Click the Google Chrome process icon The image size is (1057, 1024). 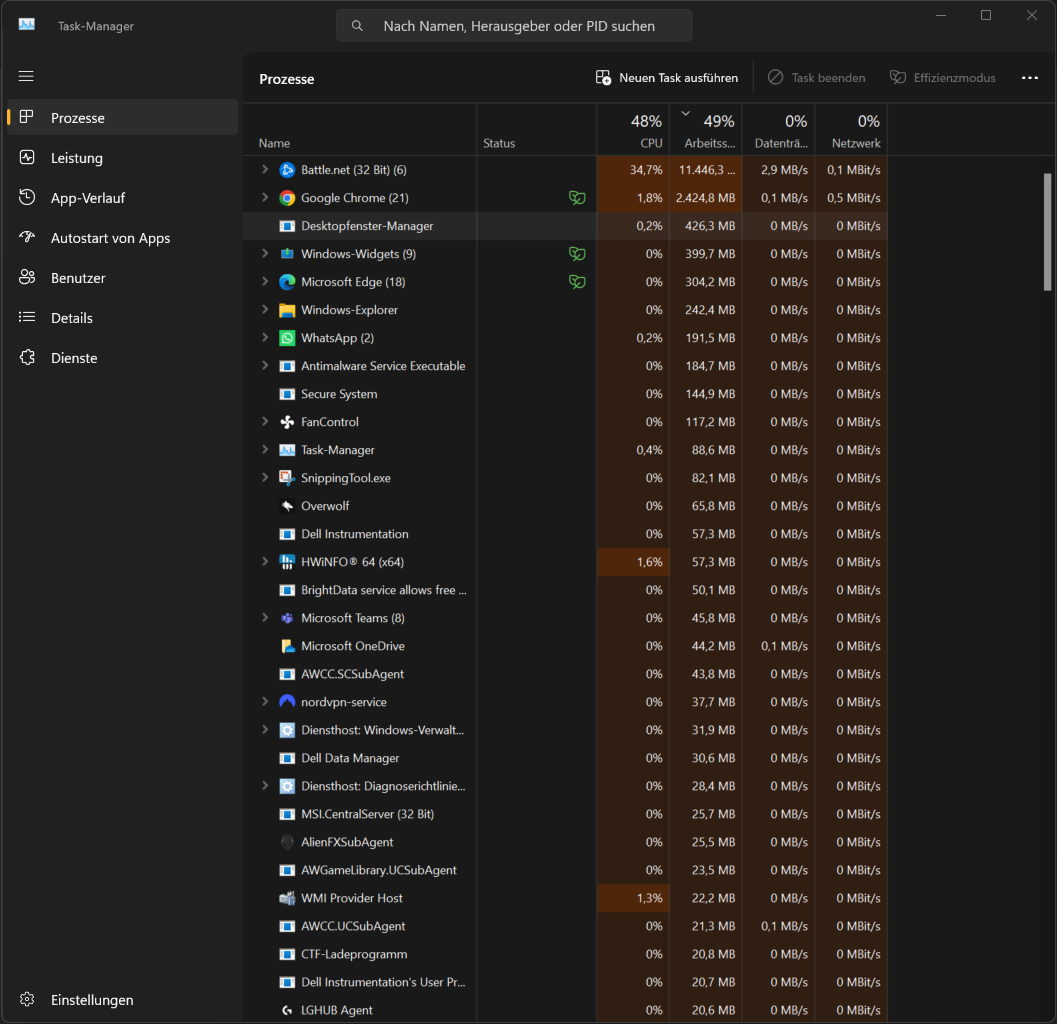(287, 198)
